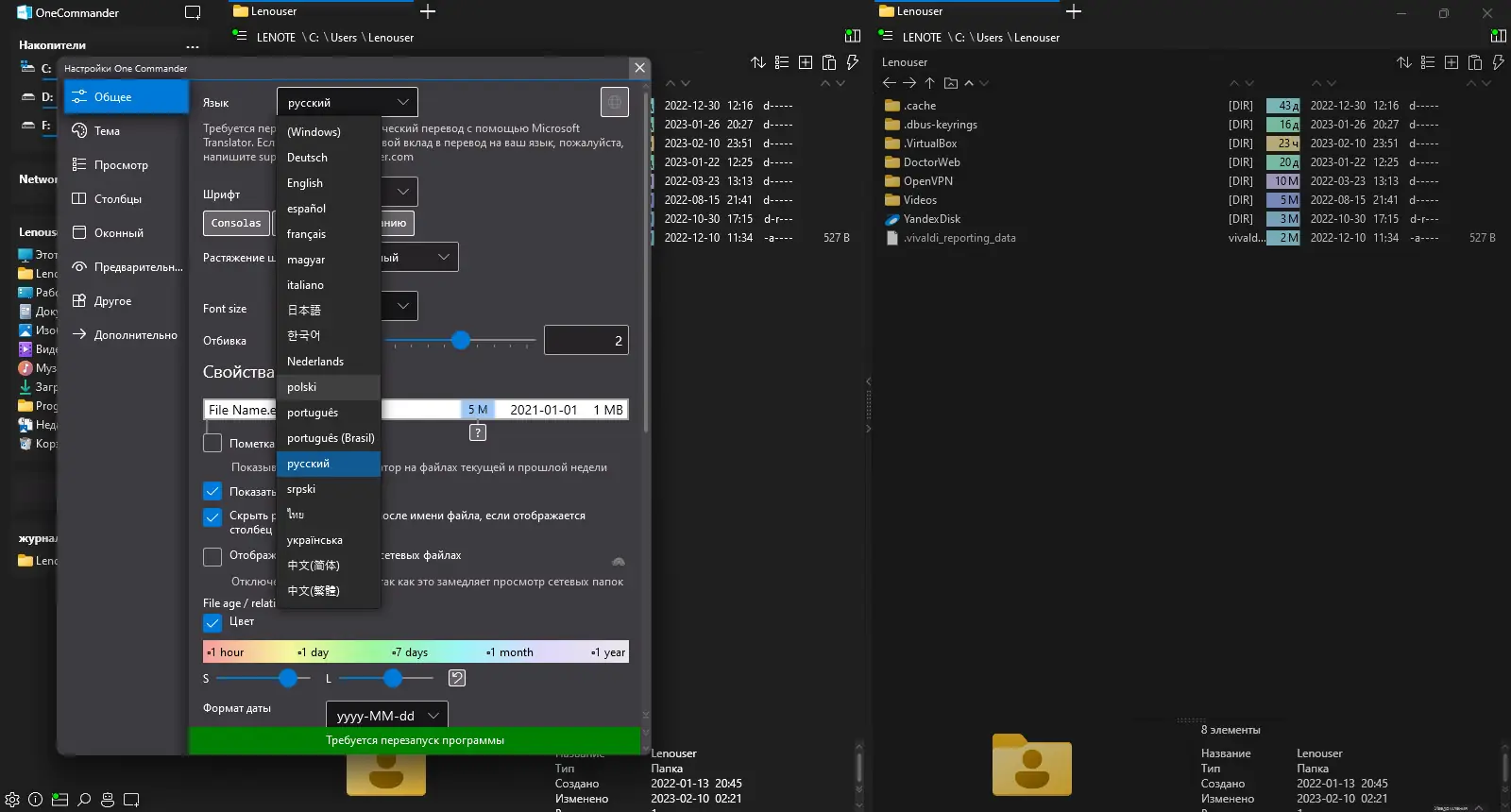Click the Отбивка value field showing 2

586,340
